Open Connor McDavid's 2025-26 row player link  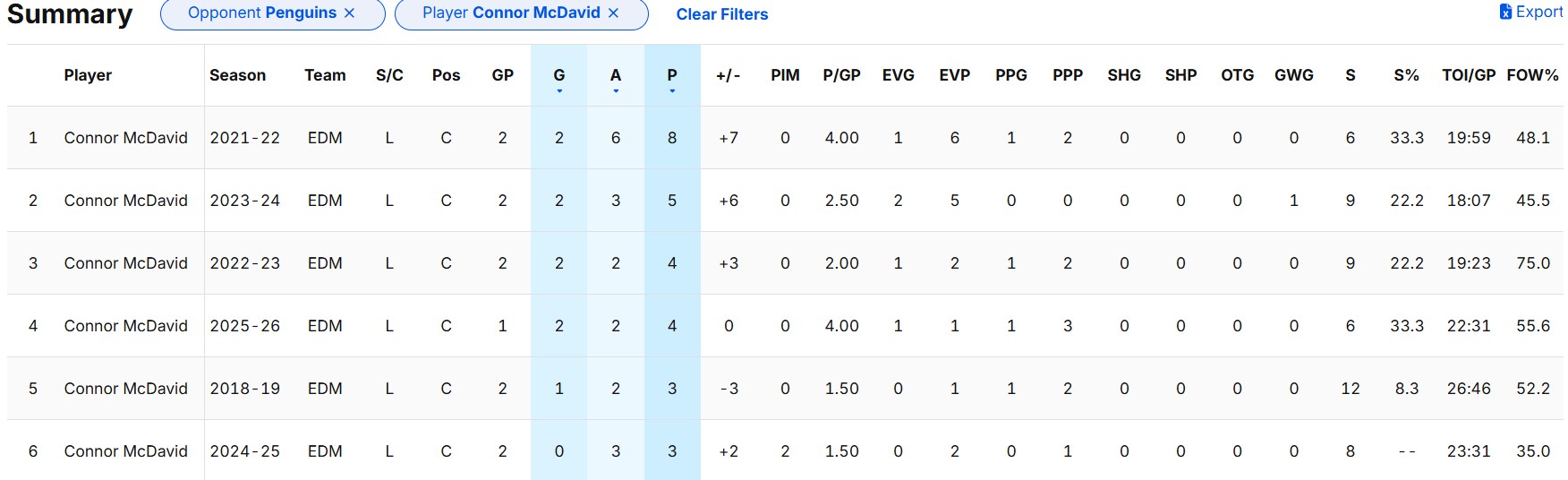tap(126, 326)
